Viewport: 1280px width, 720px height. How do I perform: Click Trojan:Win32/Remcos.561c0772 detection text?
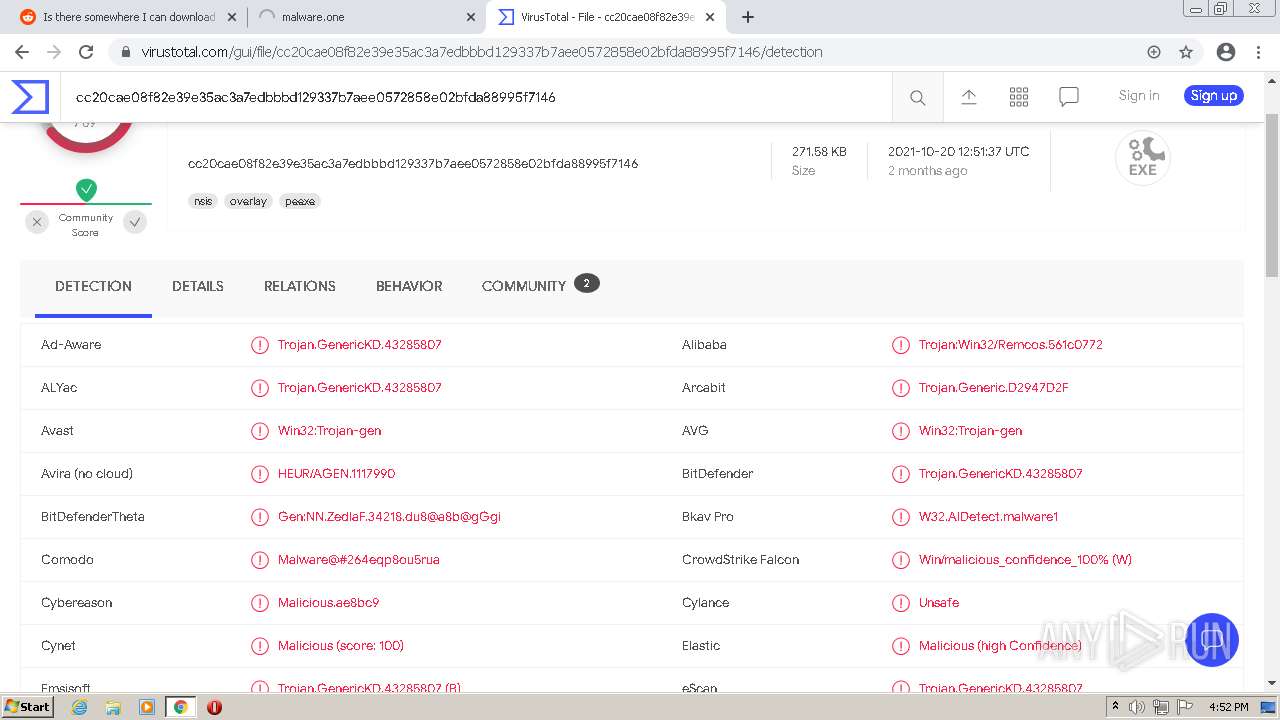1011,345
